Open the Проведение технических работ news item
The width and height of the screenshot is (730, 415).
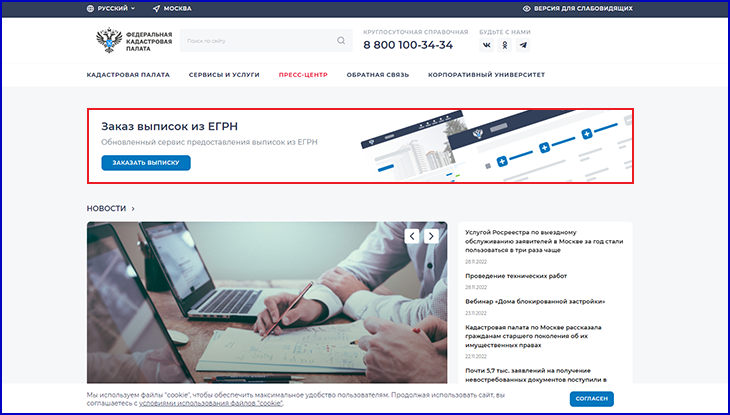516,275
